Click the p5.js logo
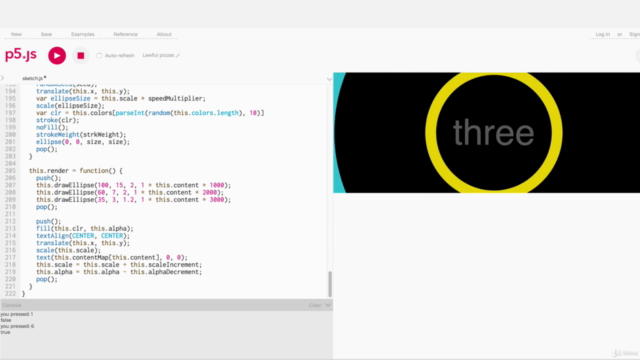Image resolution: width=640 pixels, height=360 pixels. click(x=20, y=54)
